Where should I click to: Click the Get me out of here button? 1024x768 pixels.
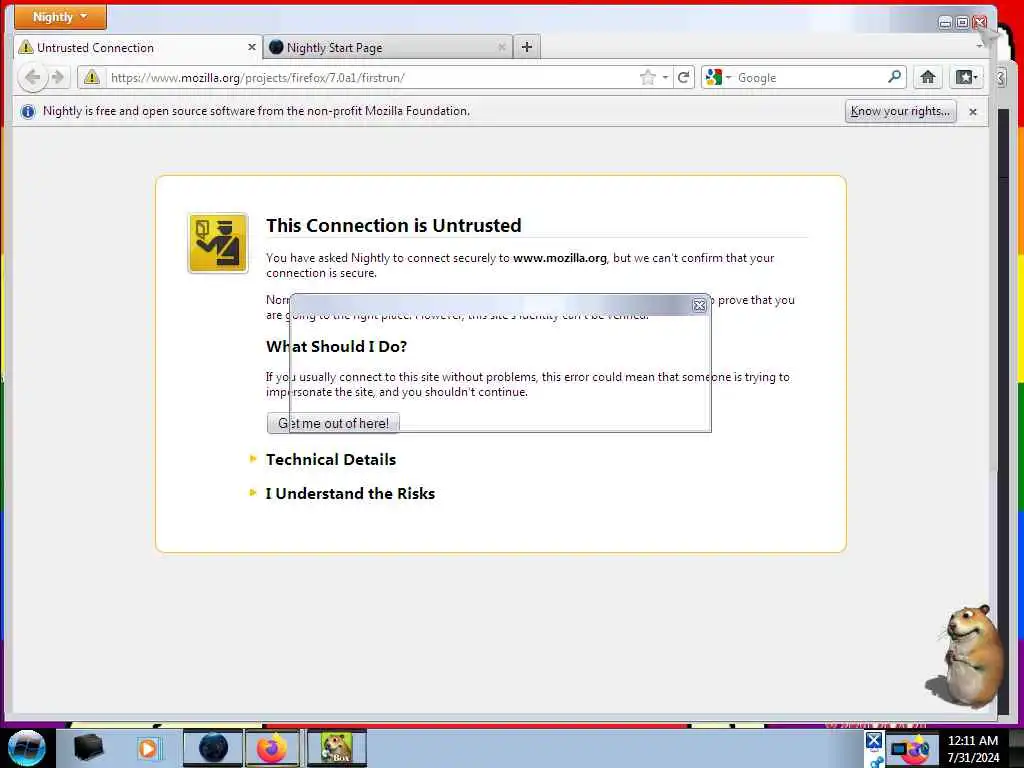coord(333,423)
